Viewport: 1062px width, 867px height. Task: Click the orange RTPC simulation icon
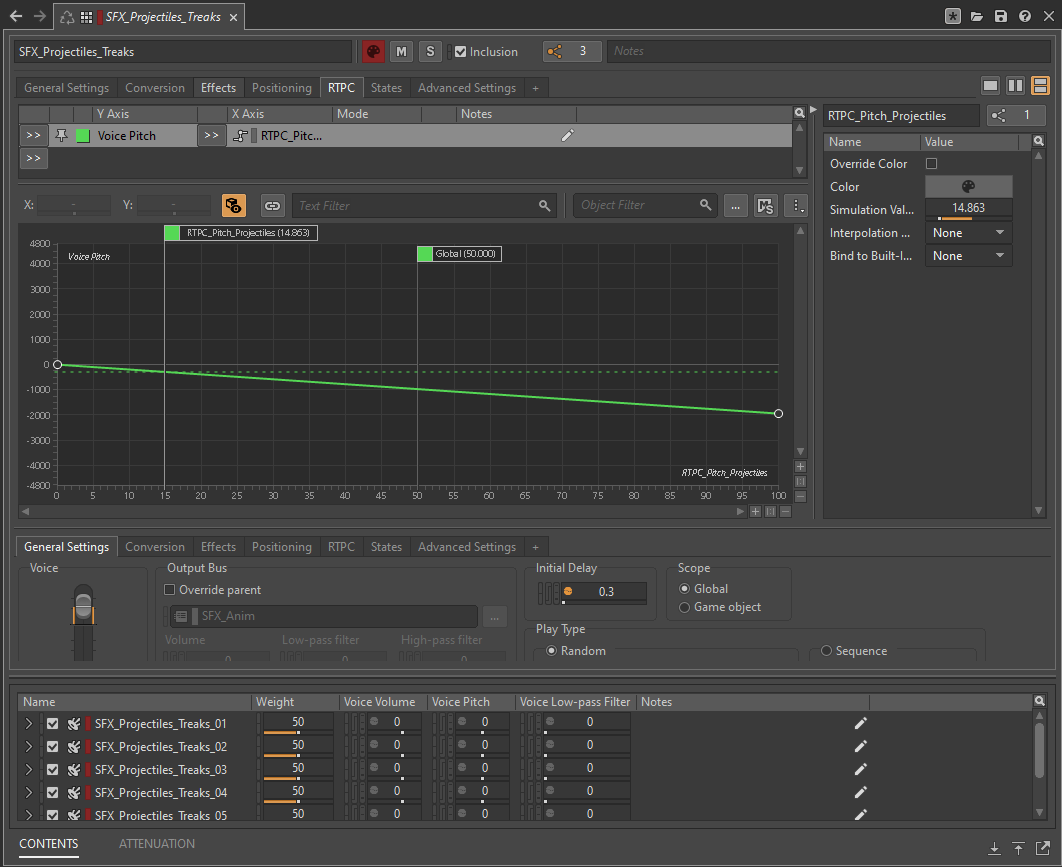[x=233, y=206]
